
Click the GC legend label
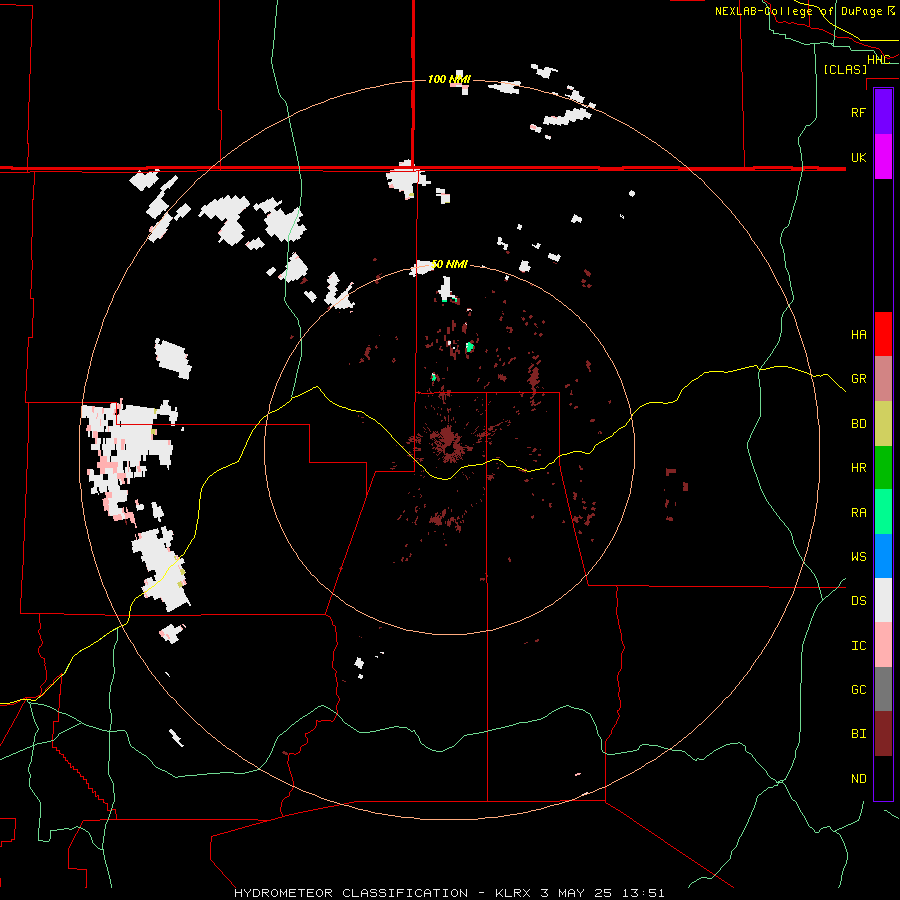858,689
